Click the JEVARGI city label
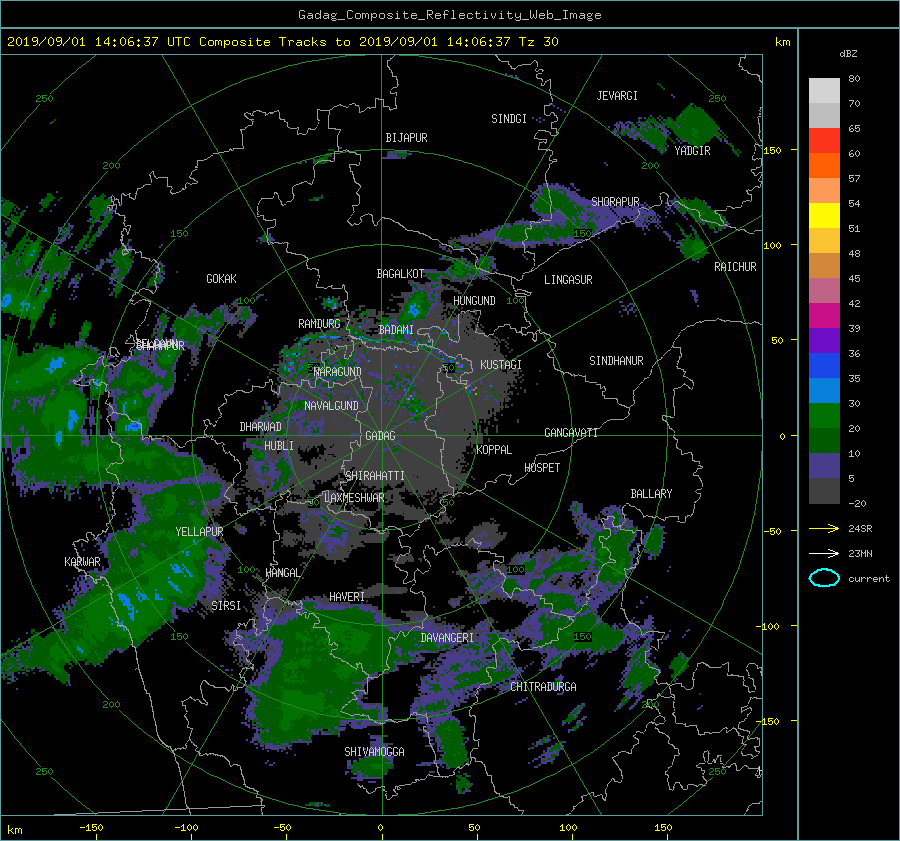The width and height of the screenshot is (900, 841). [617, 96]
